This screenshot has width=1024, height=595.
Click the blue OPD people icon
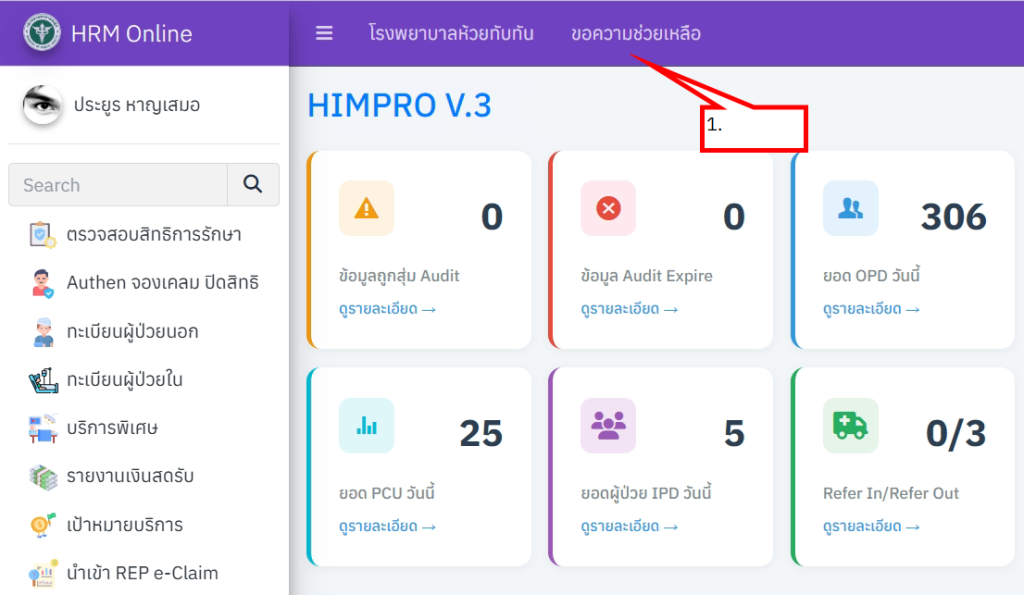(850, 208)
